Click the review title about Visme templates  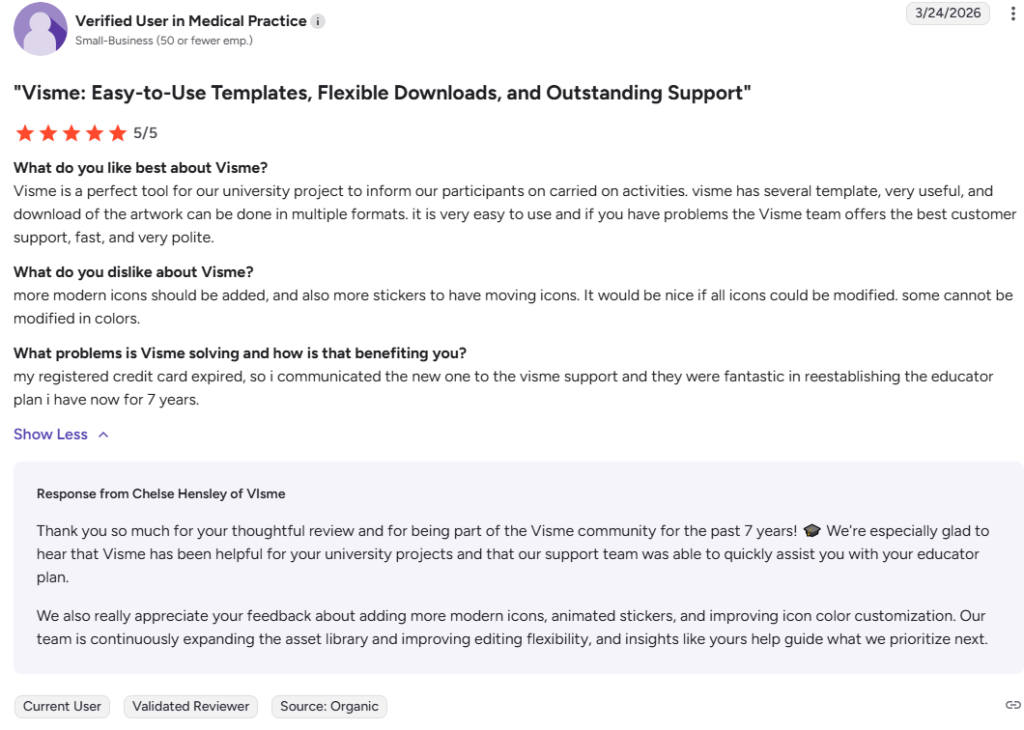(x=382, y=93)
